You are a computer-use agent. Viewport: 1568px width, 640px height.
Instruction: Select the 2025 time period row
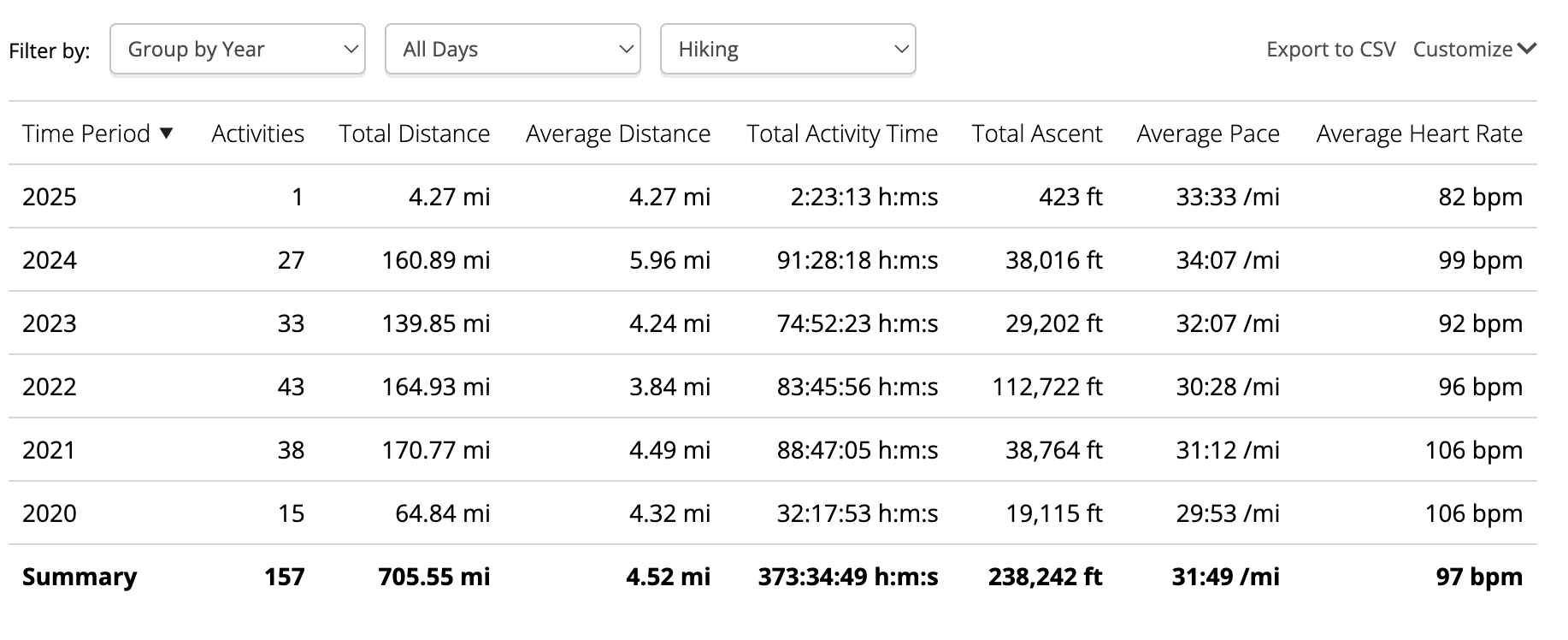773,197
